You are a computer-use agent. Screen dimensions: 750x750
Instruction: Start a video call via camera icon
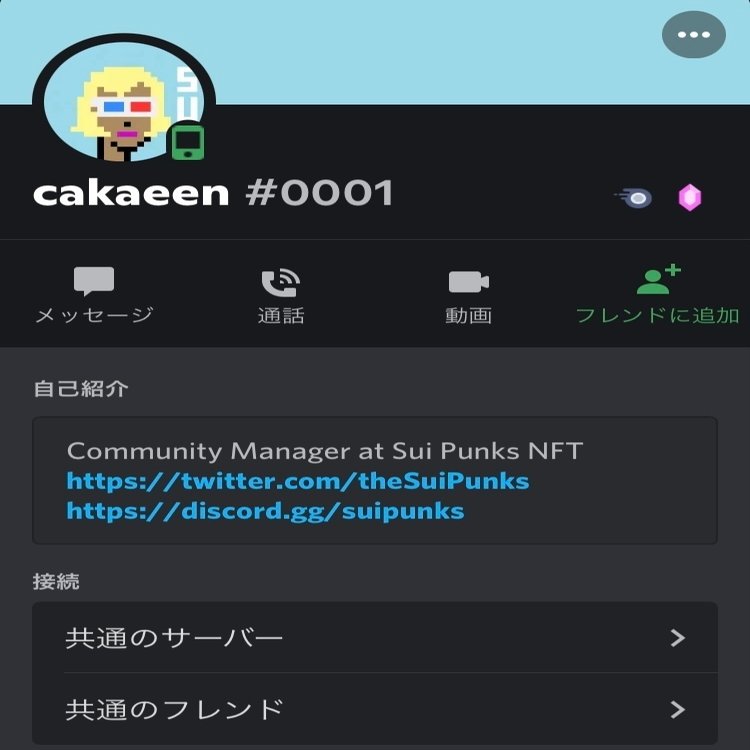(x=468, y=282)
